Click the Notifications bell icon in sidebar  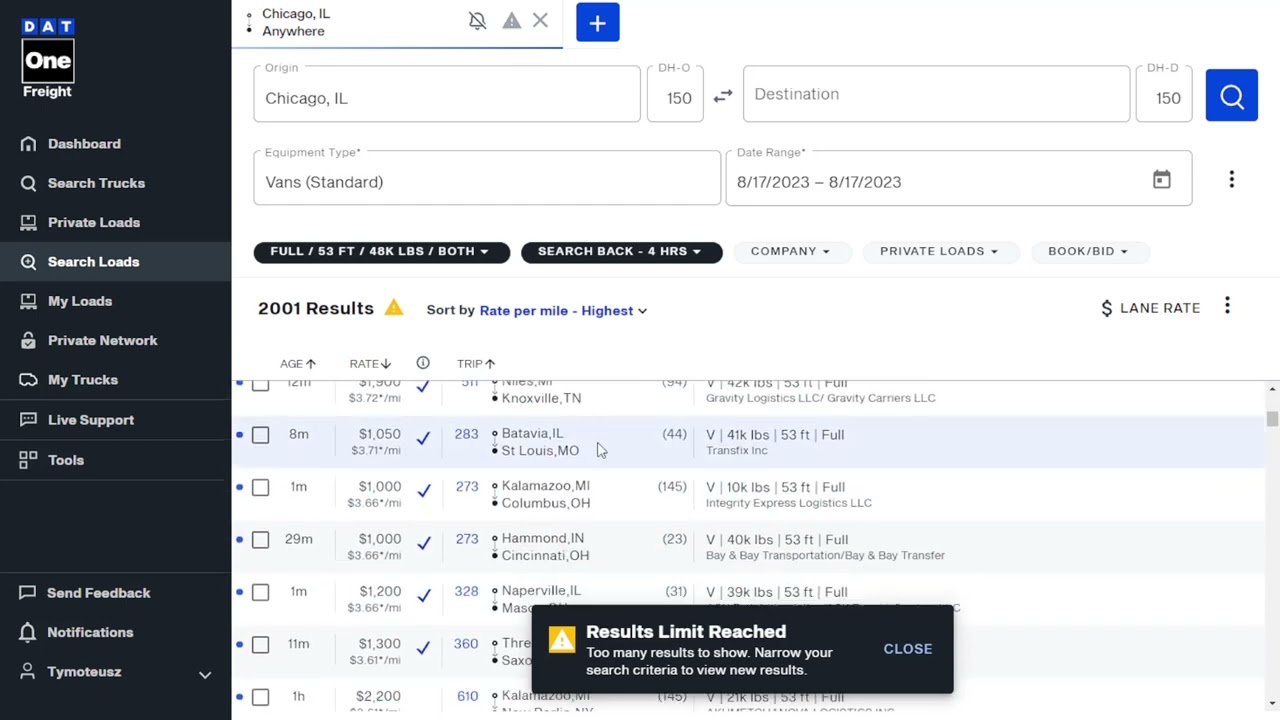click(28, 632)
